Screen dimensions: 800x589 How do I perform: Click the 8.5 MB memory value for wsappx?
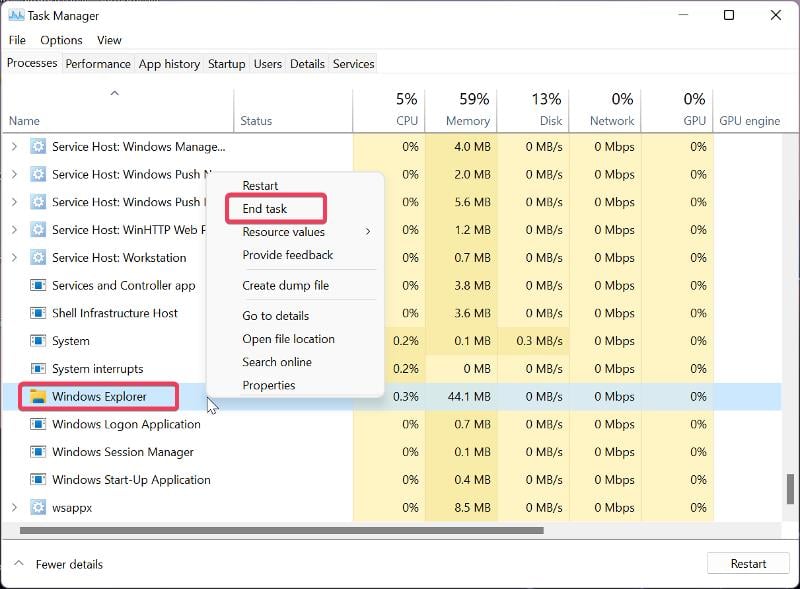click(x=472, y=507)
